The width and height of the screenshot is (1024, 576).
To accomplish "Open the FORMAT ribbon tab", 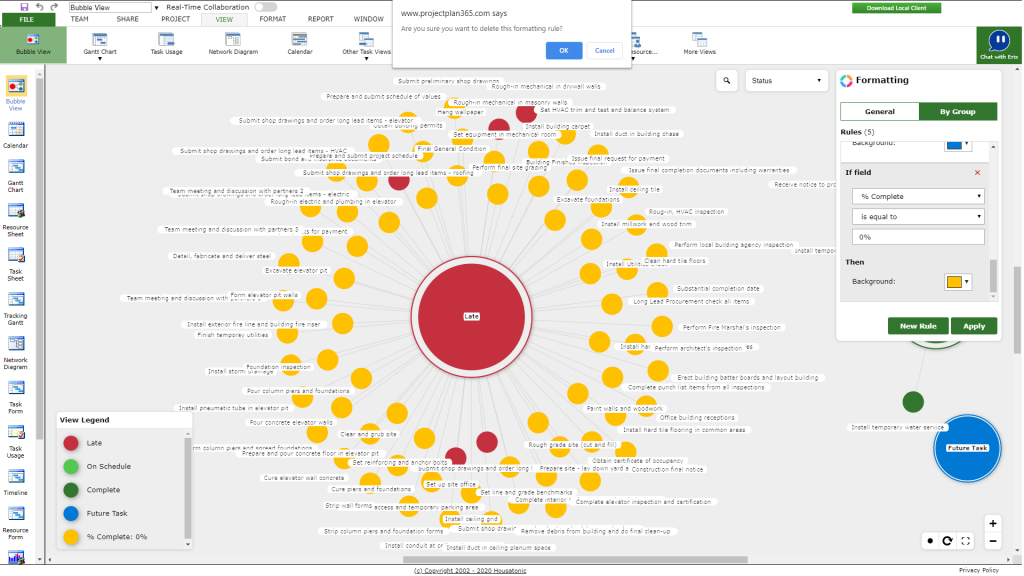I will click(273, 19).
